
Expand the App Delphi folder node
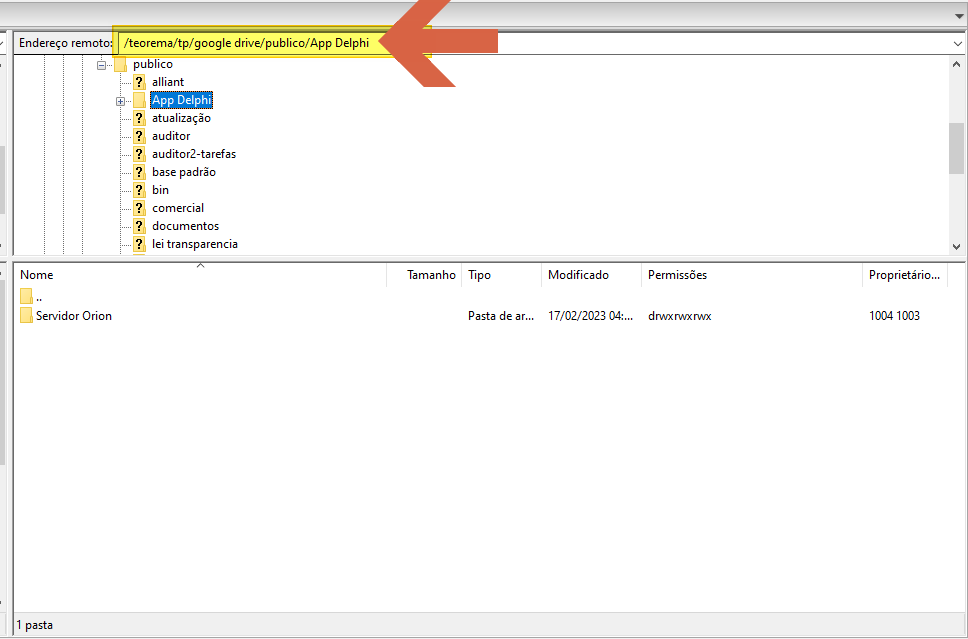tap(120, 101)
